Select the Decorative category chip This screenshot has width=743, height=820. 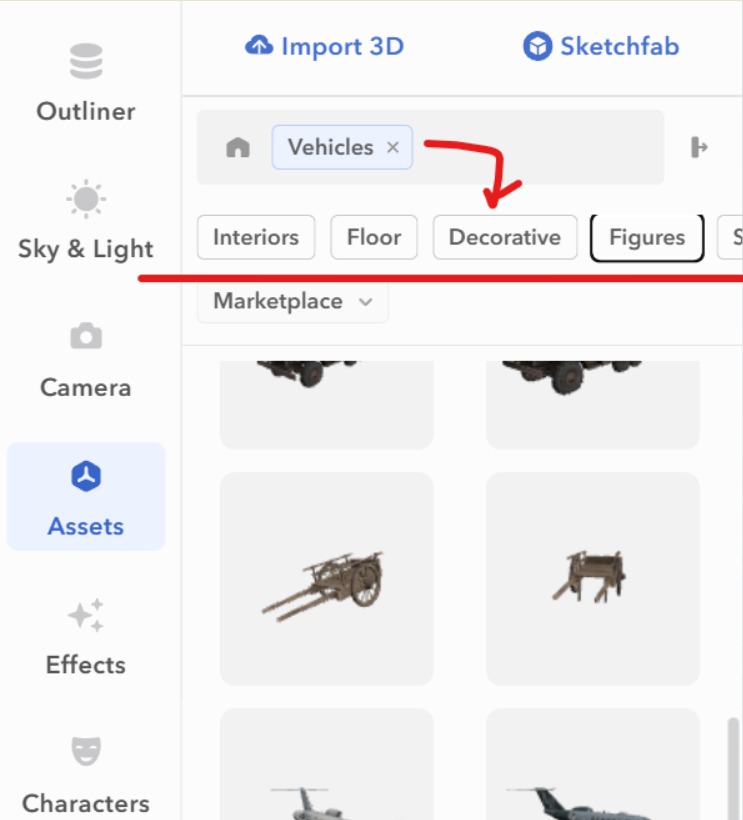[x=505, y=237]
